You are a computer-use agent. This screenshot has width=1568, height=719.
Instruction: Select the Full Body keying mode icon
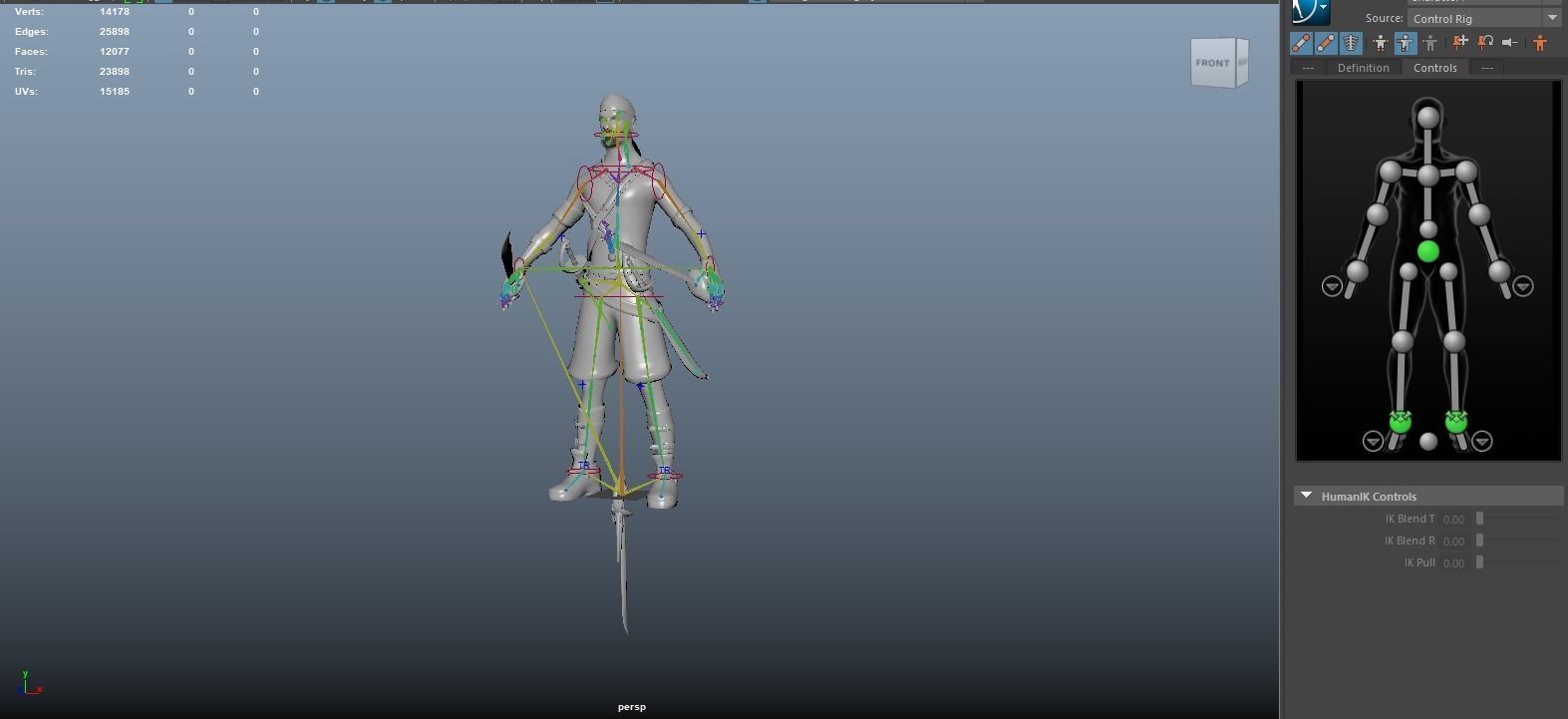point(1380,43)
